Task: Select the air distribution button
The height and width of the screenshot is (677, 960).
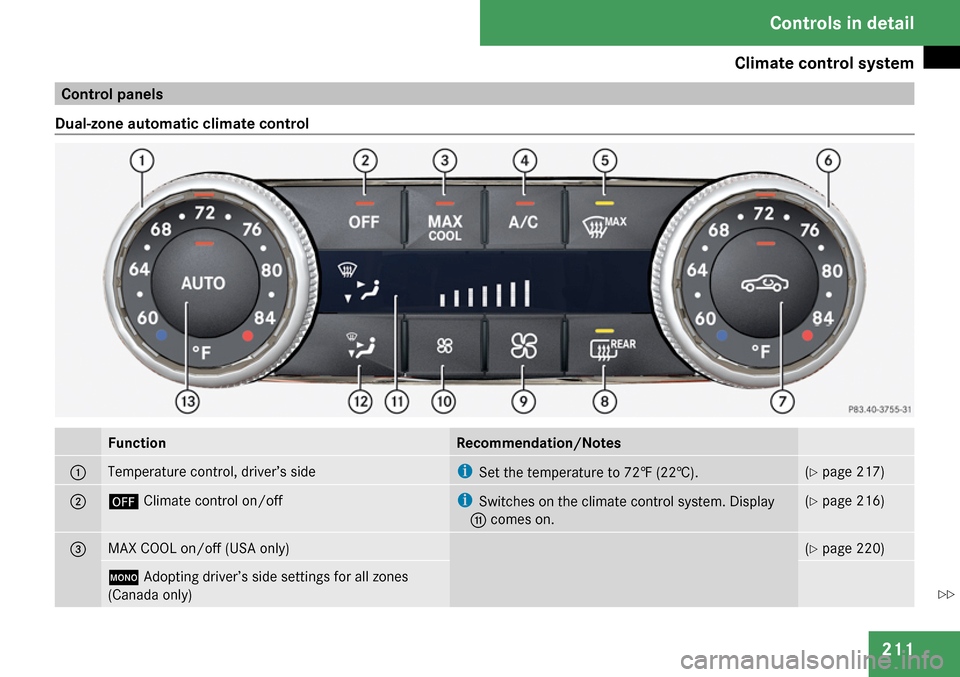Action: (362, 346)
